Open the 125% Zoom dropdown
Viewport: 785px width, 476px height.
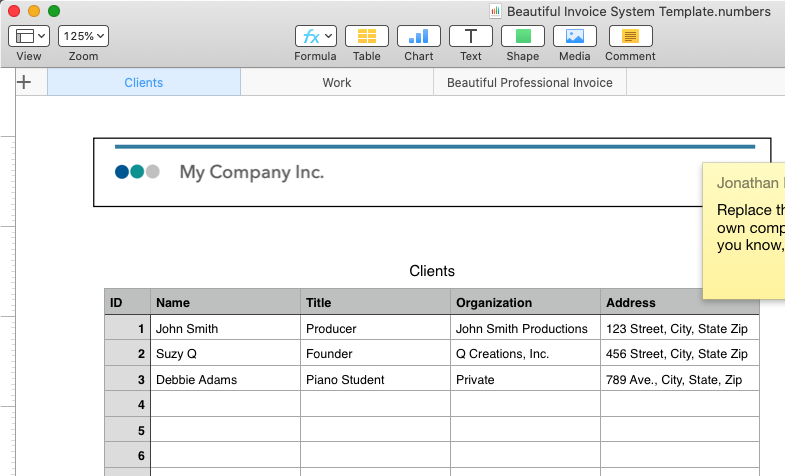point(84,36)
